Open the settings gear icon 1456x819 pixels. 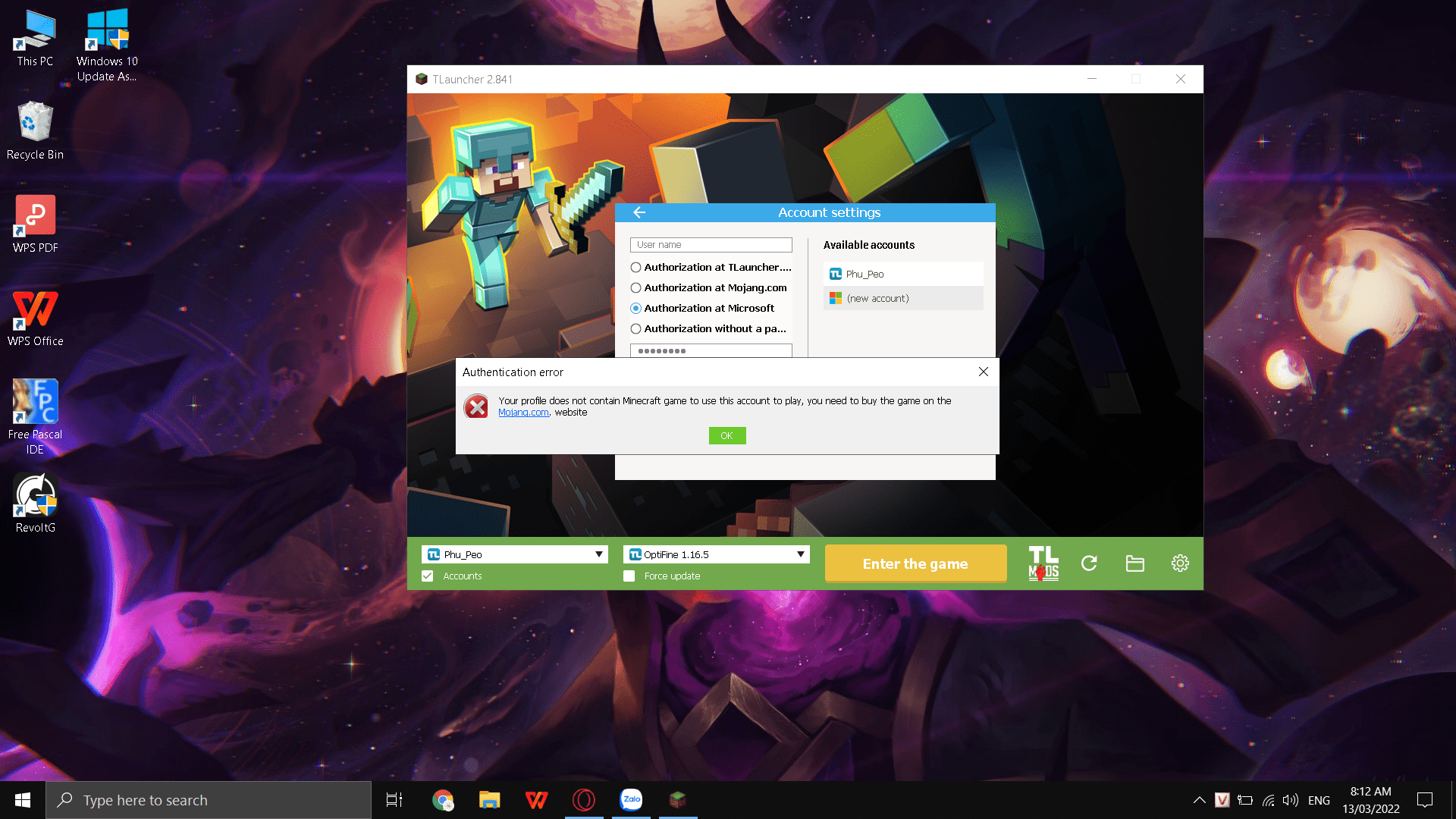tap(1180, 563)
